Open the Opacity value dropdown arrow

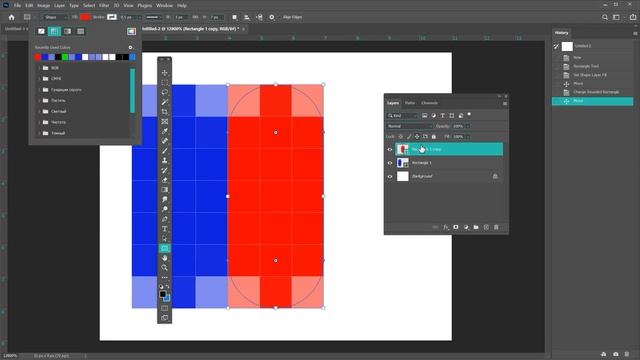468,126
